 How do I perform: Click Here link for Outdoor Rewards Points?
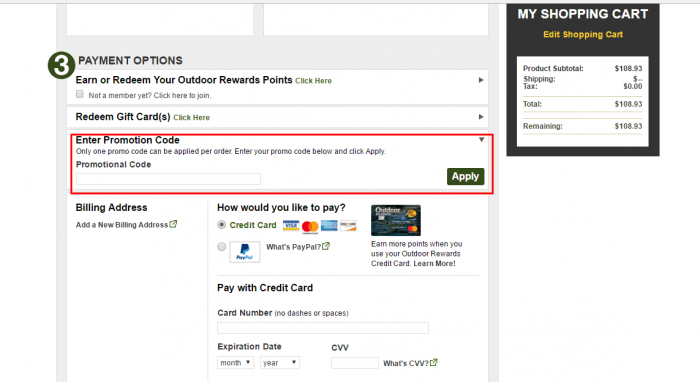[x=313, y=81]
